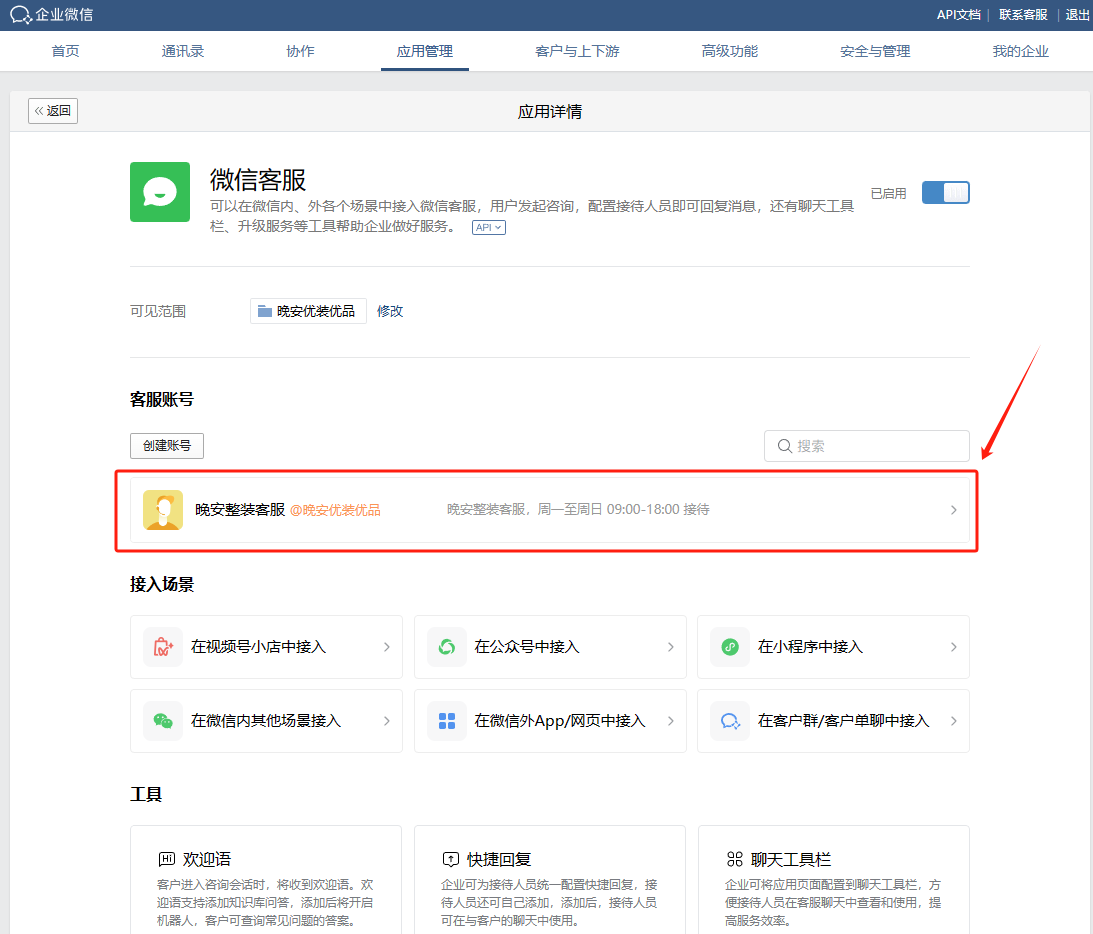Select the 应用管理 tab

pyautogui.click(x=425, y=51)
